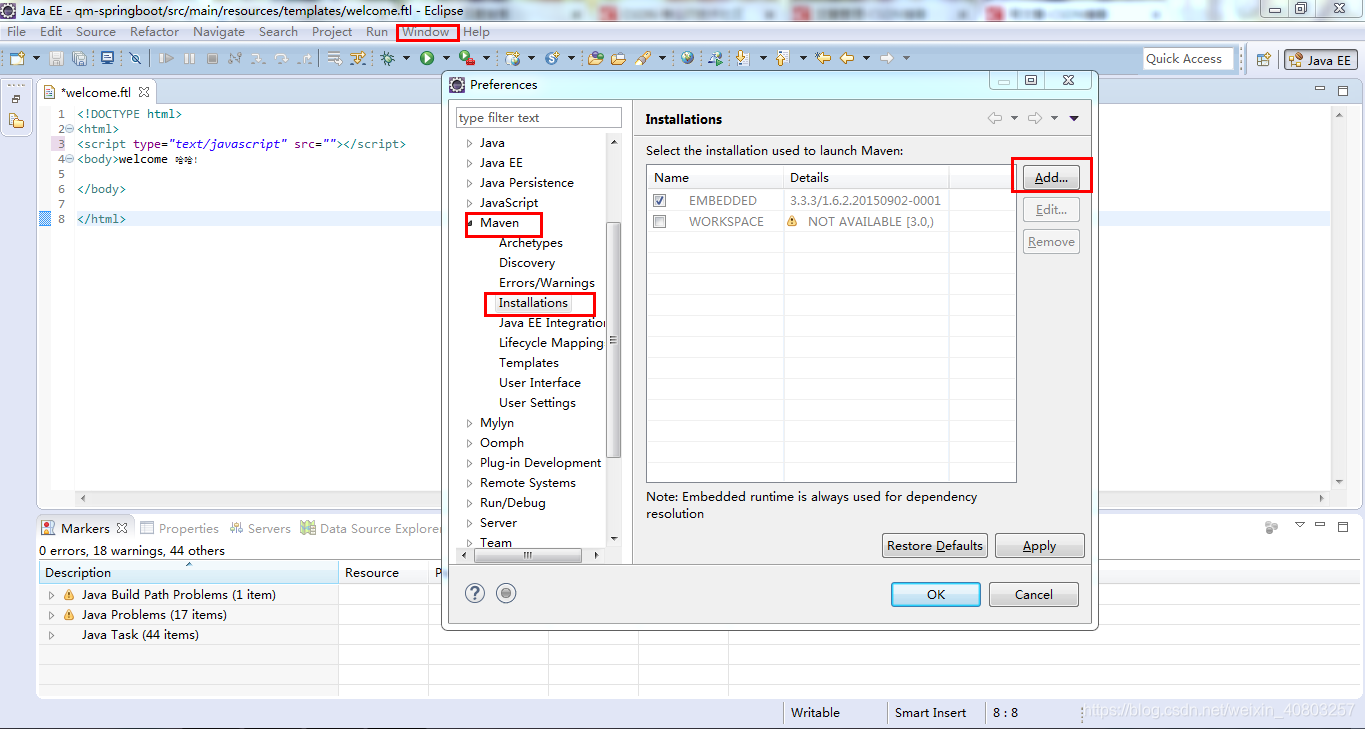Click the Preferences back navigation arrow
The height and width of the screenshot is (729, 1365).
(995, 118)
